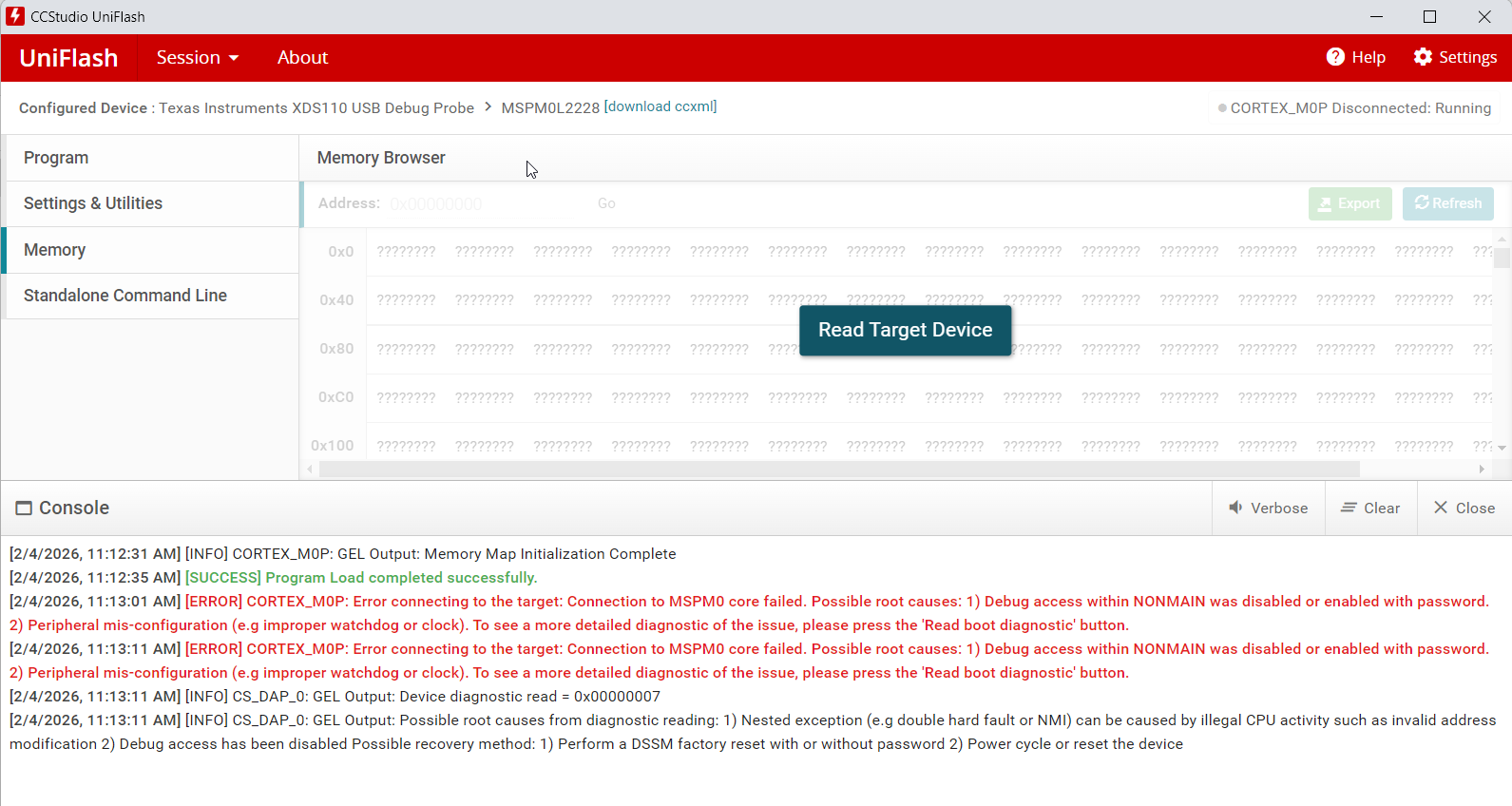Open Settings via the gear icon
The width and height of the screenshot is (1512, 806).
(1423, 57)
